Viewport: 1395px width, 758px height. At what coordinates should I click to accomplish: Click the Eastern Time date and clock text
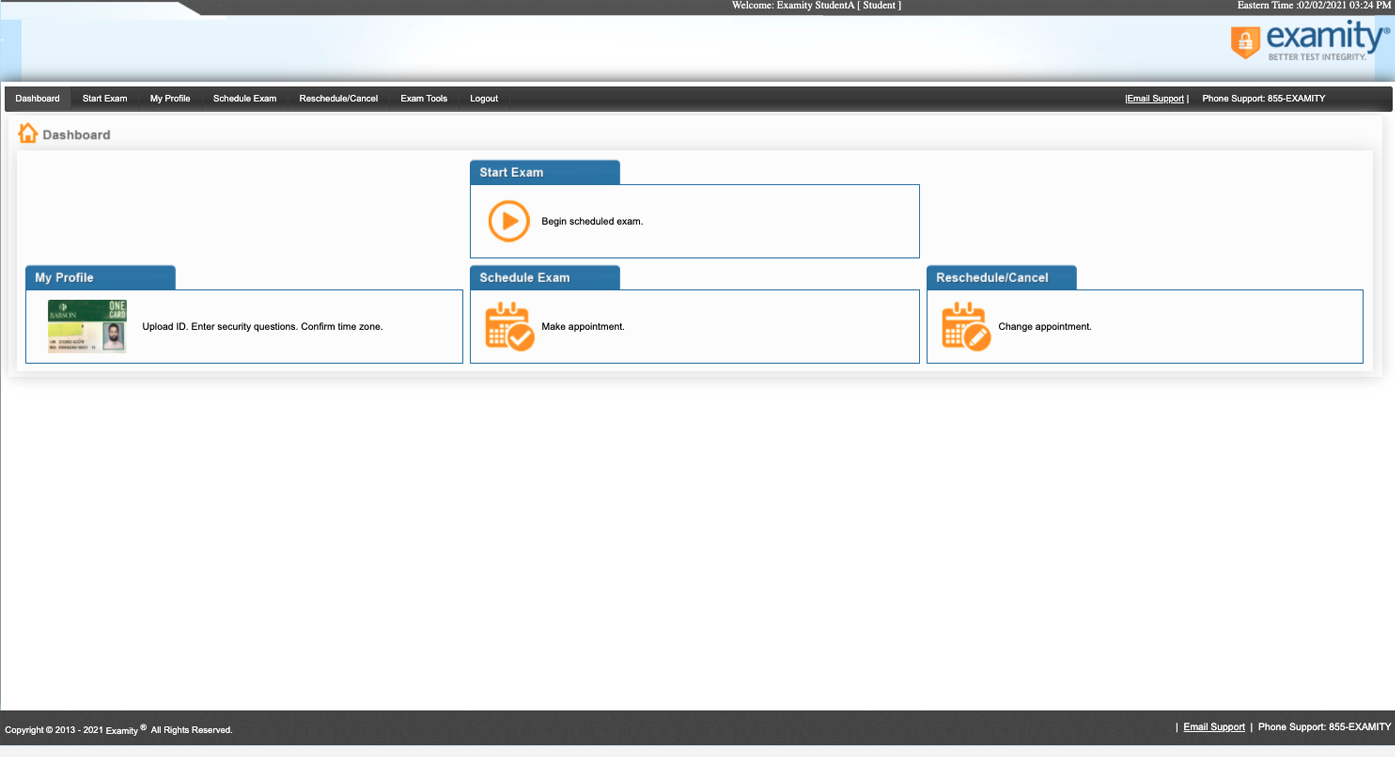pyautogui.click(x=1314, y=6)
